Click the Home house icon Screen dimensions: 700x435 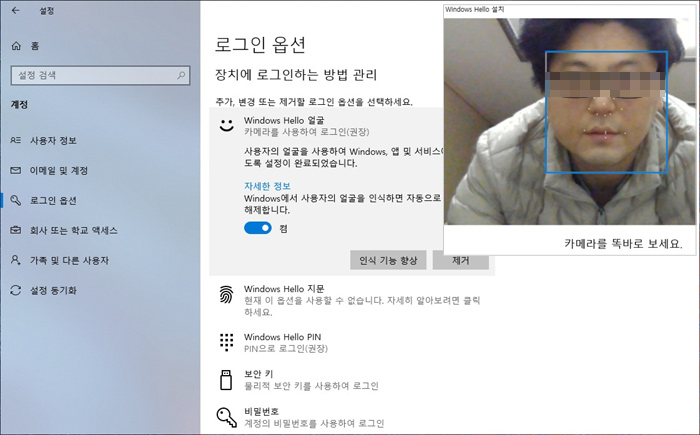click(x=16, y=46)
